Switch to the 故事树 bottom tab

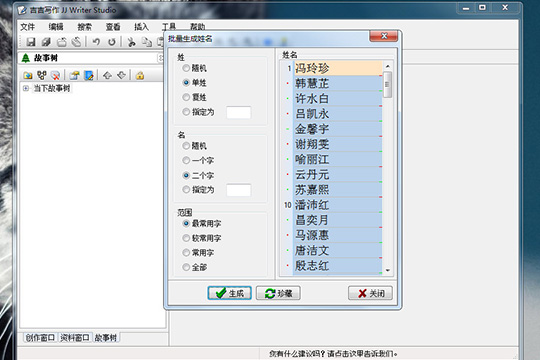[106, 338]
